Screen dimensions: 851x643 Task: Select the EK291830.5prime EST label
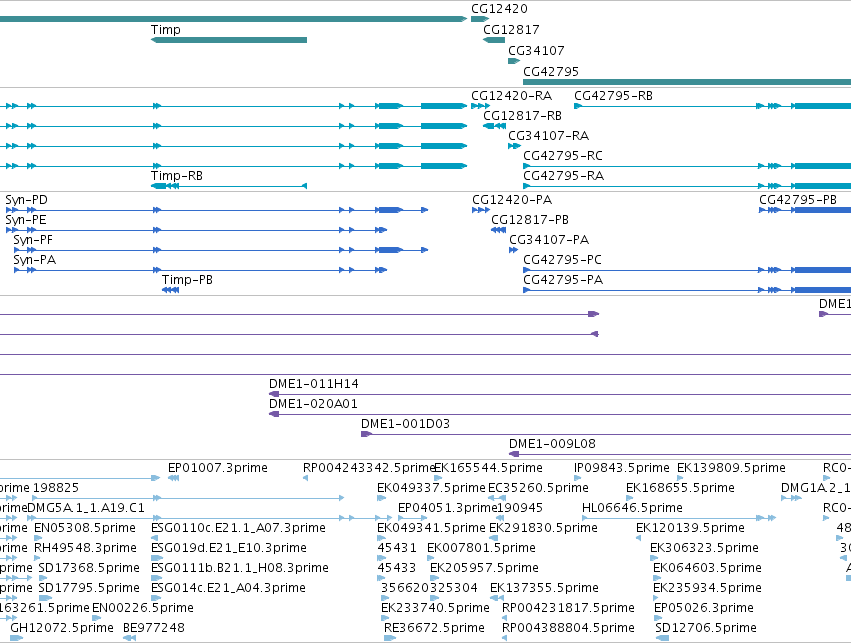(543, 528)
